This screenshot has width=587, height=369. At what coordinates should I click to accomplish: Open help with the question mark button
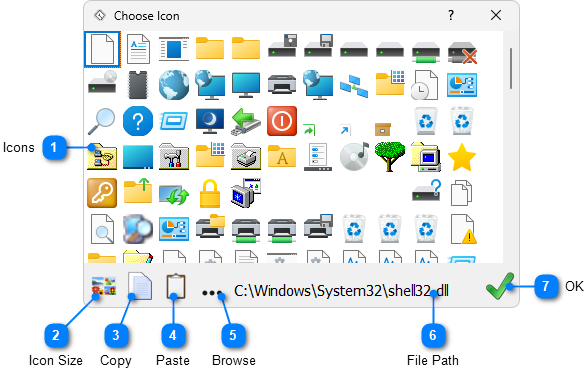pos(451,15)
